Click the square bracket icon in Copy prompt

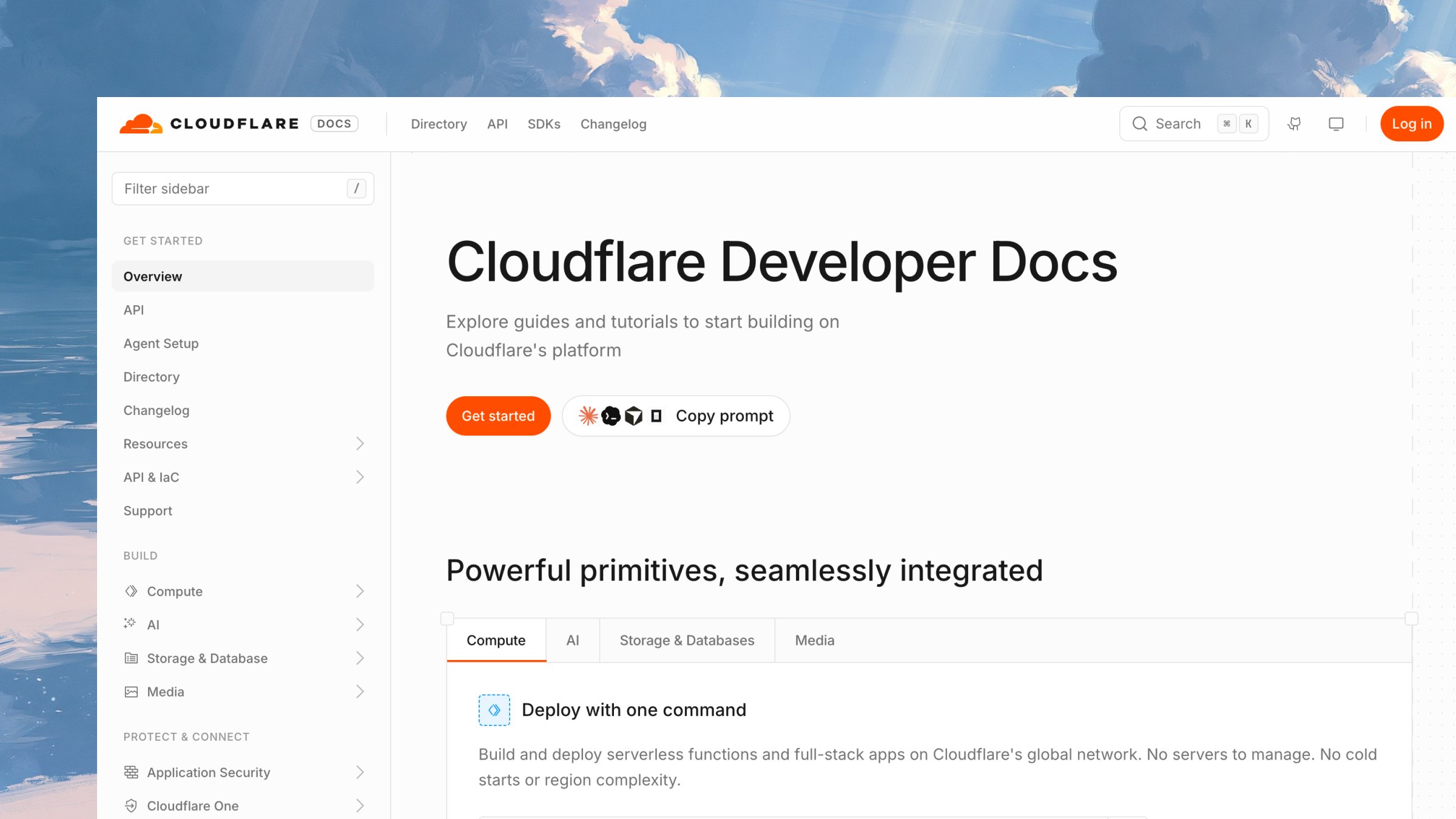656,416
